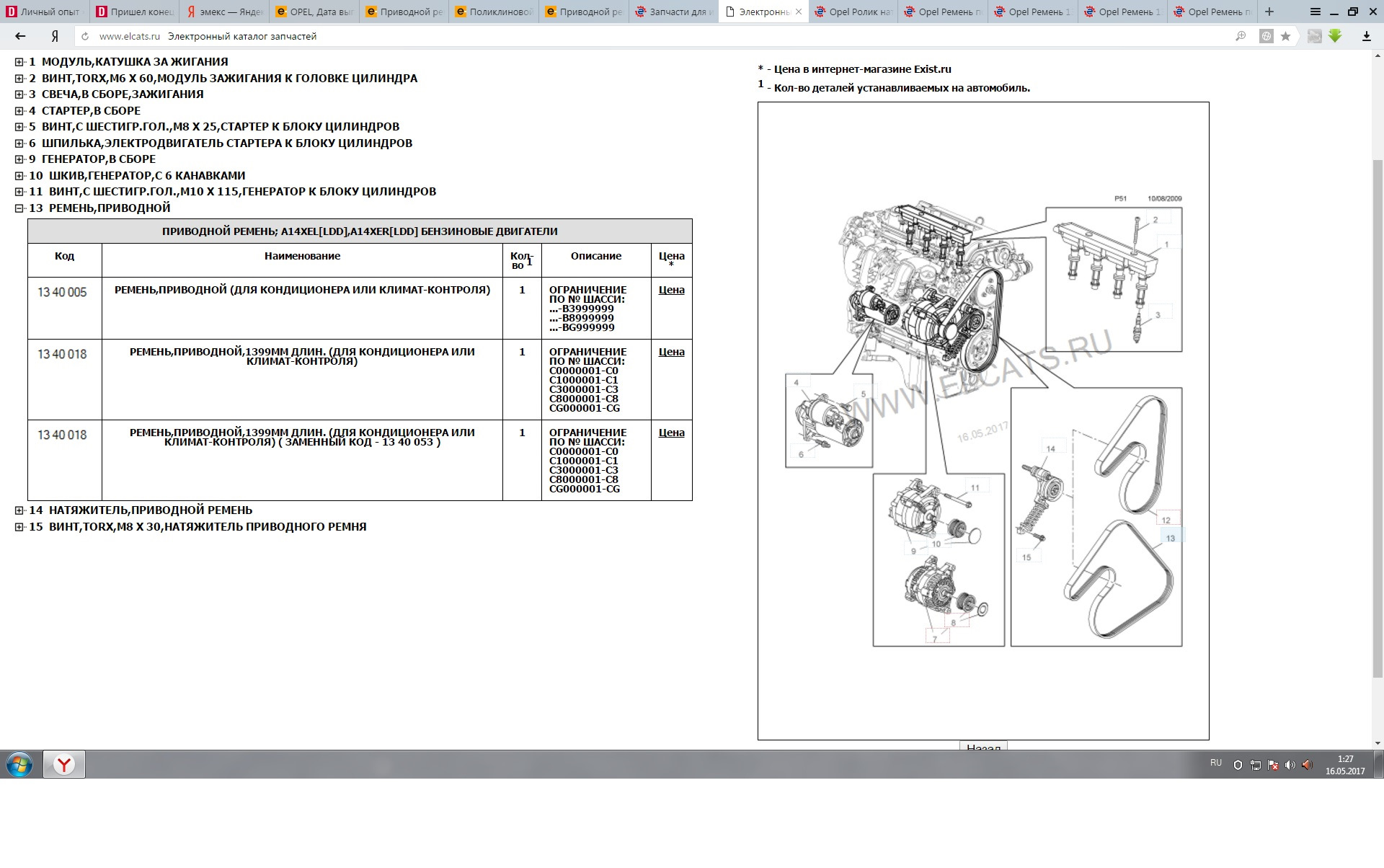Expand item 5 ВИНТ,С ШЕСТИГР.ГОЛ.,M8 X 25
The width and height of the screenshot is (1384, 868).
pyautogui.click(x=19, y=127)
